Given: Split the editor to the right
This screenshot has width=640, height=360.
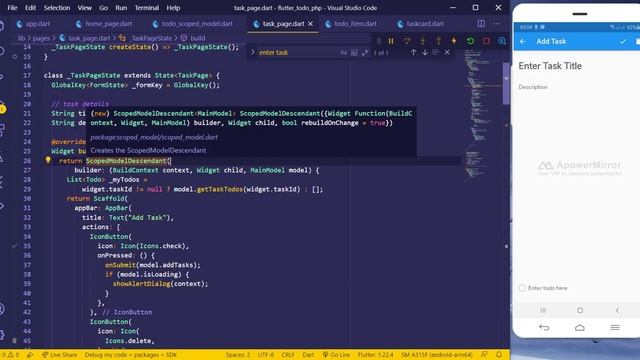Looking at the screenshot, I should click(x=481, y=24).
